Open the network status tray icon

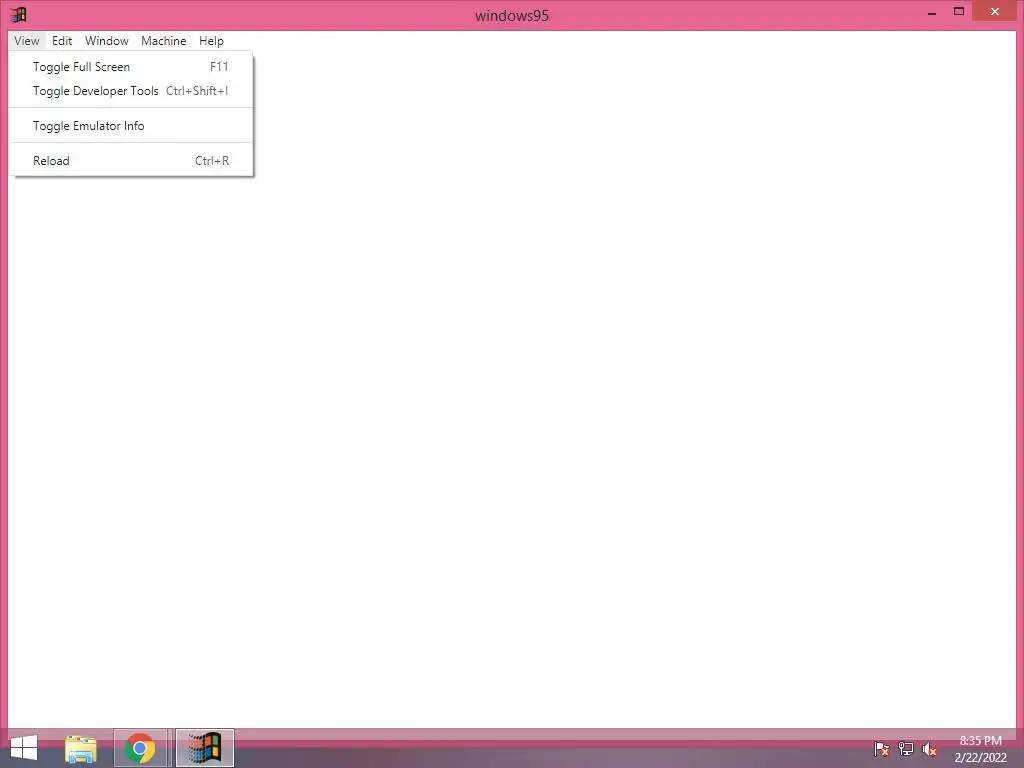click(905, 749)
